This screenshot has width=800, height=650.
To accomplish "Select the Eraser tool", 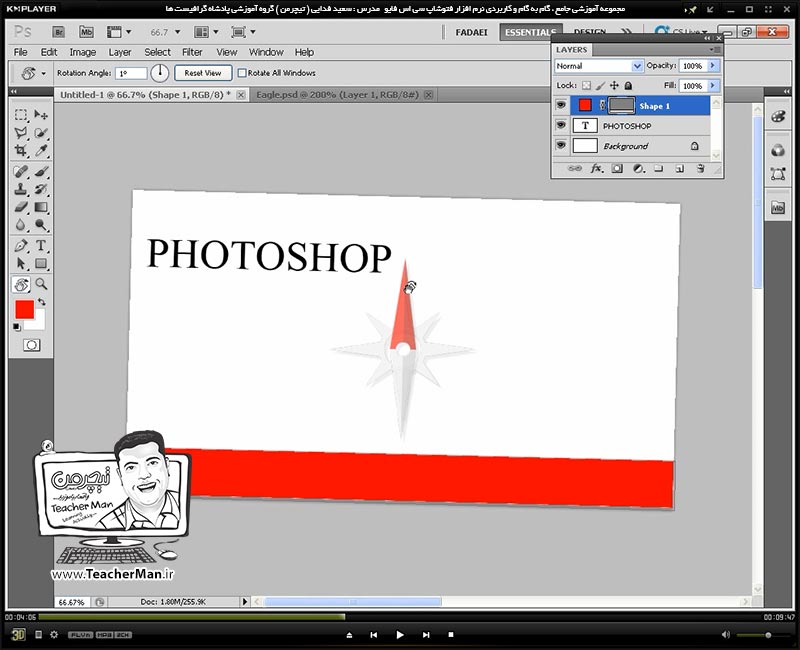I will (20, 207).
